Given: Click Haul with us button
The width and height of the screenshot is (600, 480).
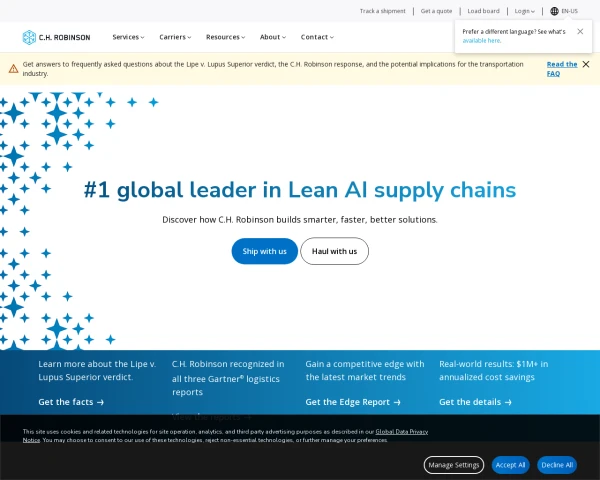Looking at the screenshot, I should 334,251.
